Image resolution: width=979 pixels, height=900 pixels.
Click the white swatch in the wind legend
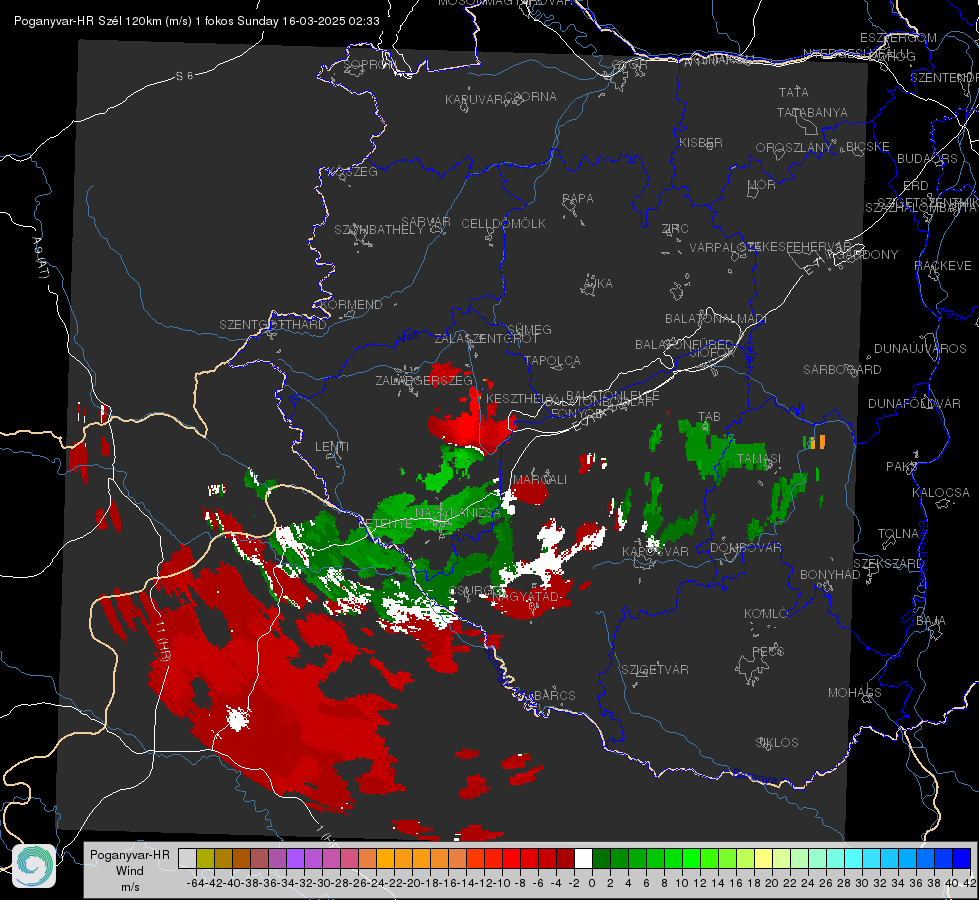coord(583,859)
